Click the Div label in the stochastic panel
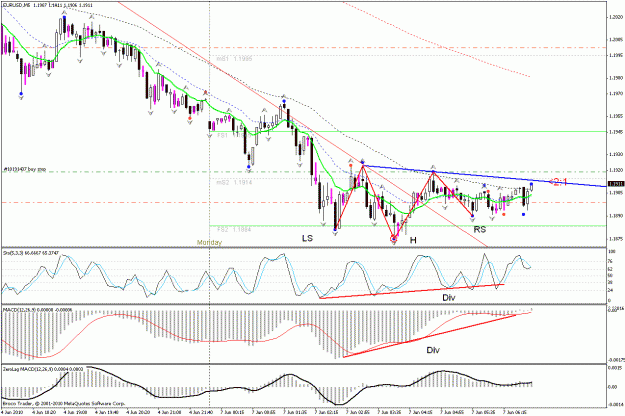The width and height of the screenshot is (625, 416). (448, 298)
